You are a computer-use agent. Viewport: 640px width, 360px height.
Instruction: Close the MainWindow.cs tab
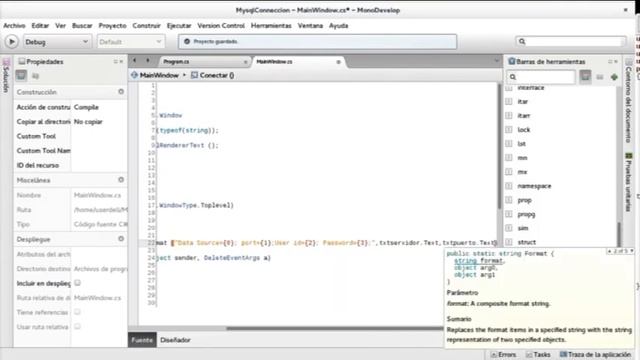(x=338, y=62)
